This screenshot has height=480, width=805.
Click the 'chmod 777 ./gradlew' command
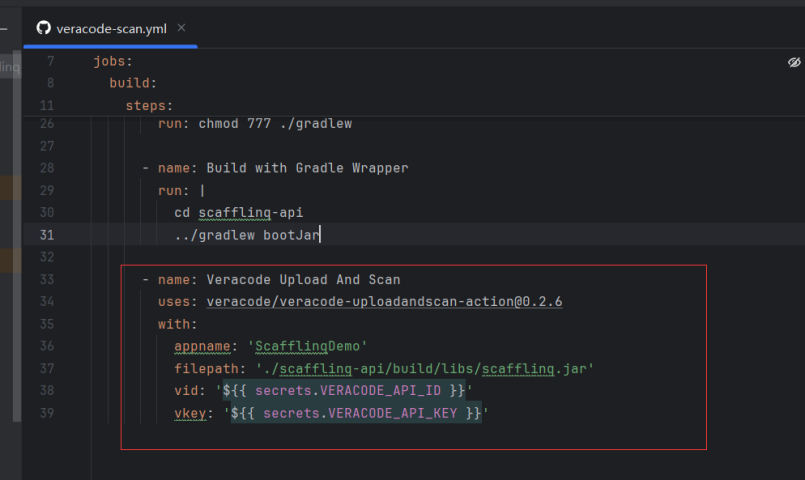pyautogui.click(x=275, y=124)
